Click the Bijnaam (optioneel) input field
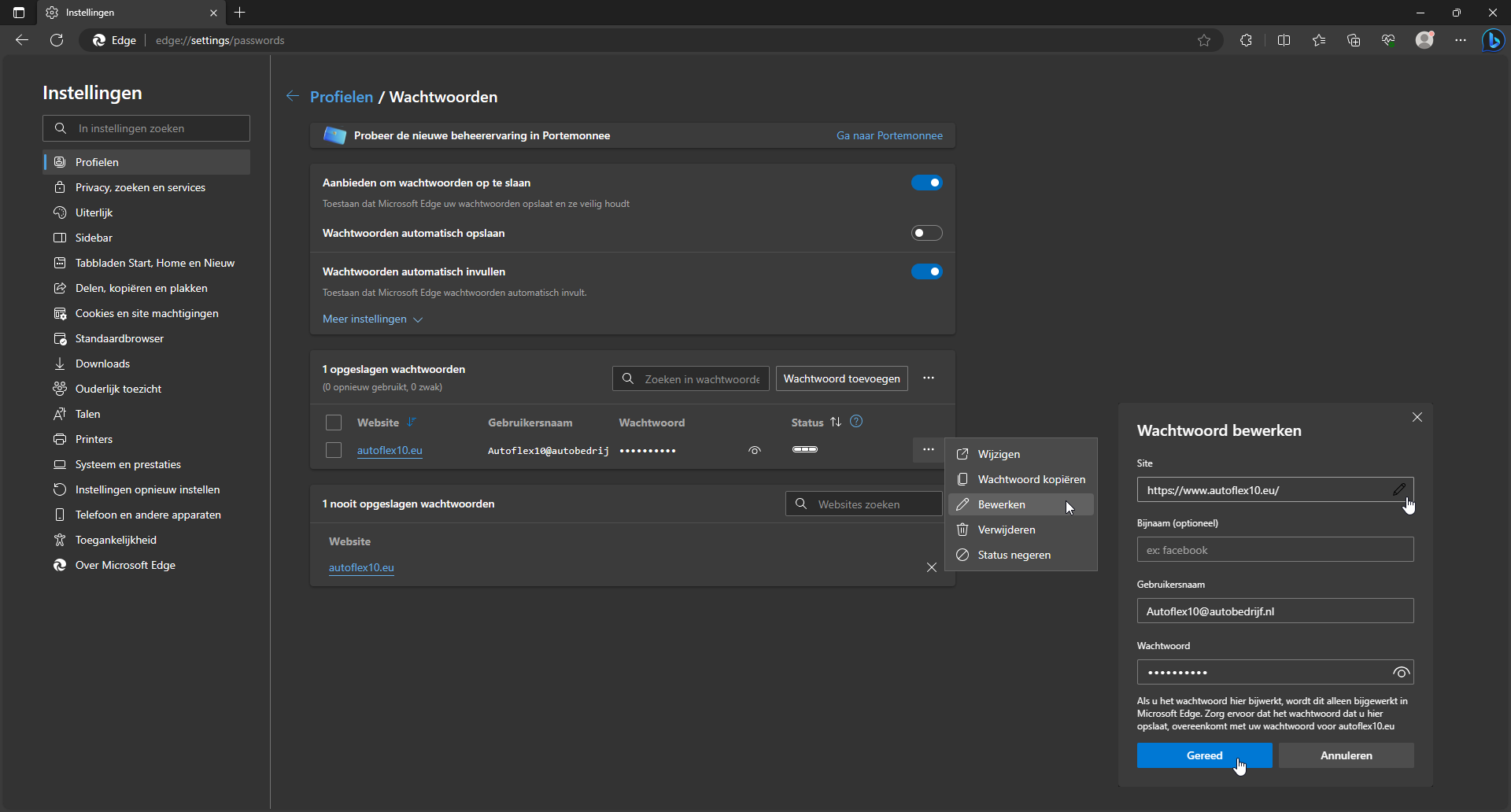 1275,550
